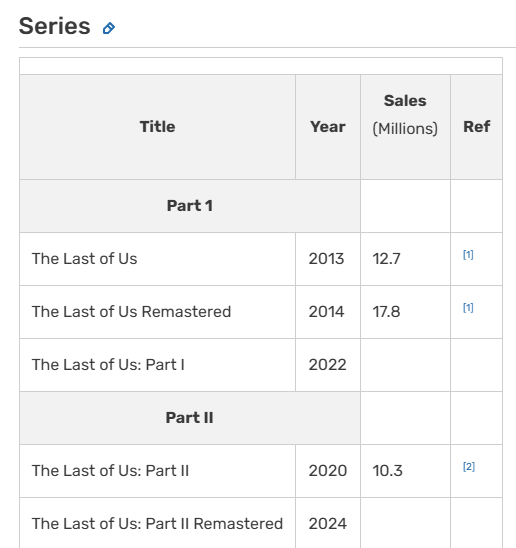This screenshot has width=516, height=548.
Task: Click the 12.7 sales figure
Action: tap(386, 259)
